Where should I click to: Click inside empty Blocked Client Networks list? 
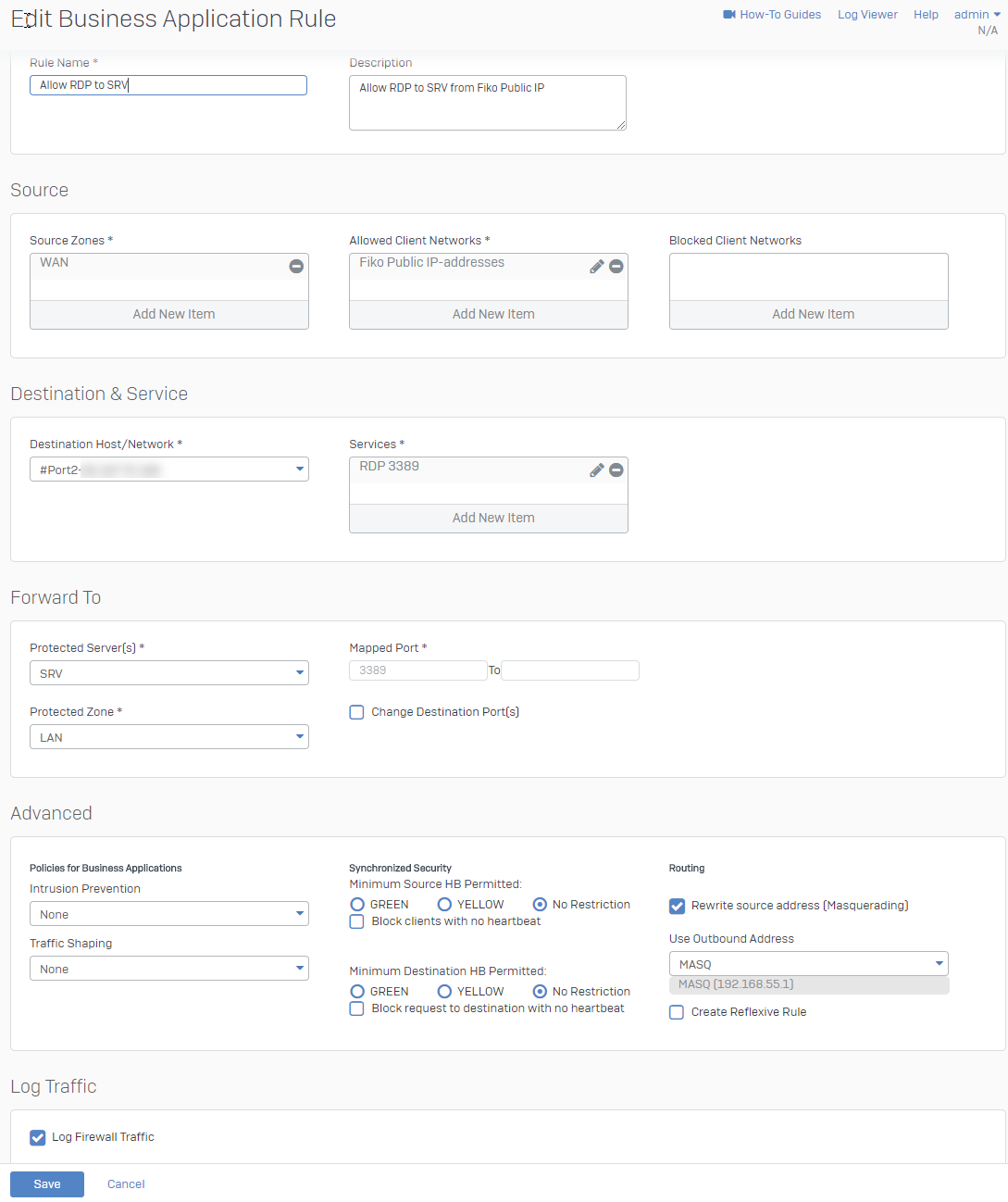point(809,277)
